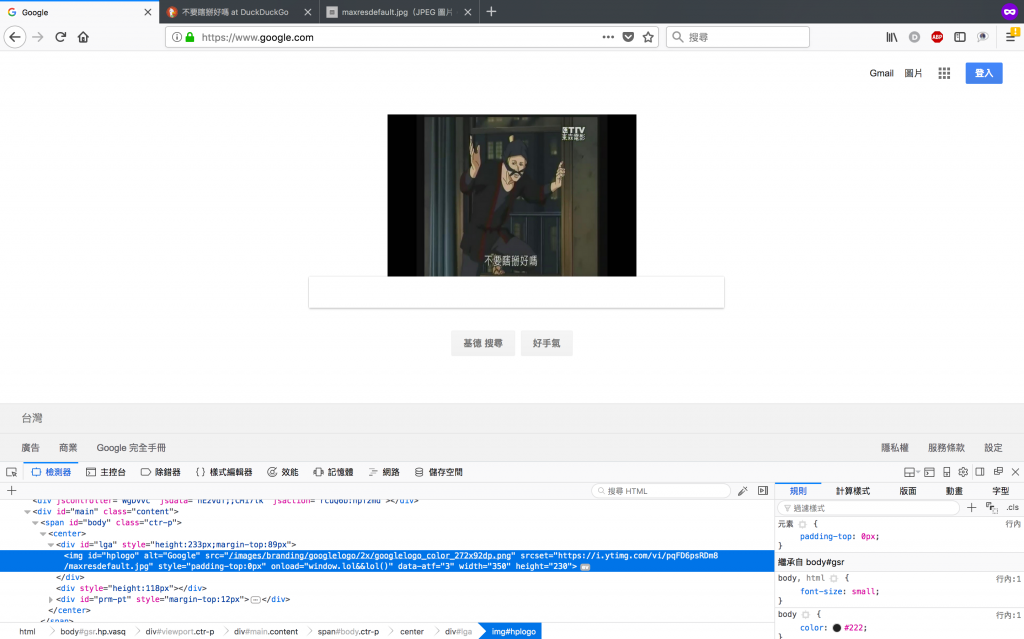This screenshot has height=639, width=1024.
Task: Select div#lga in the breadcrumb trail
Action: [458, 631]
